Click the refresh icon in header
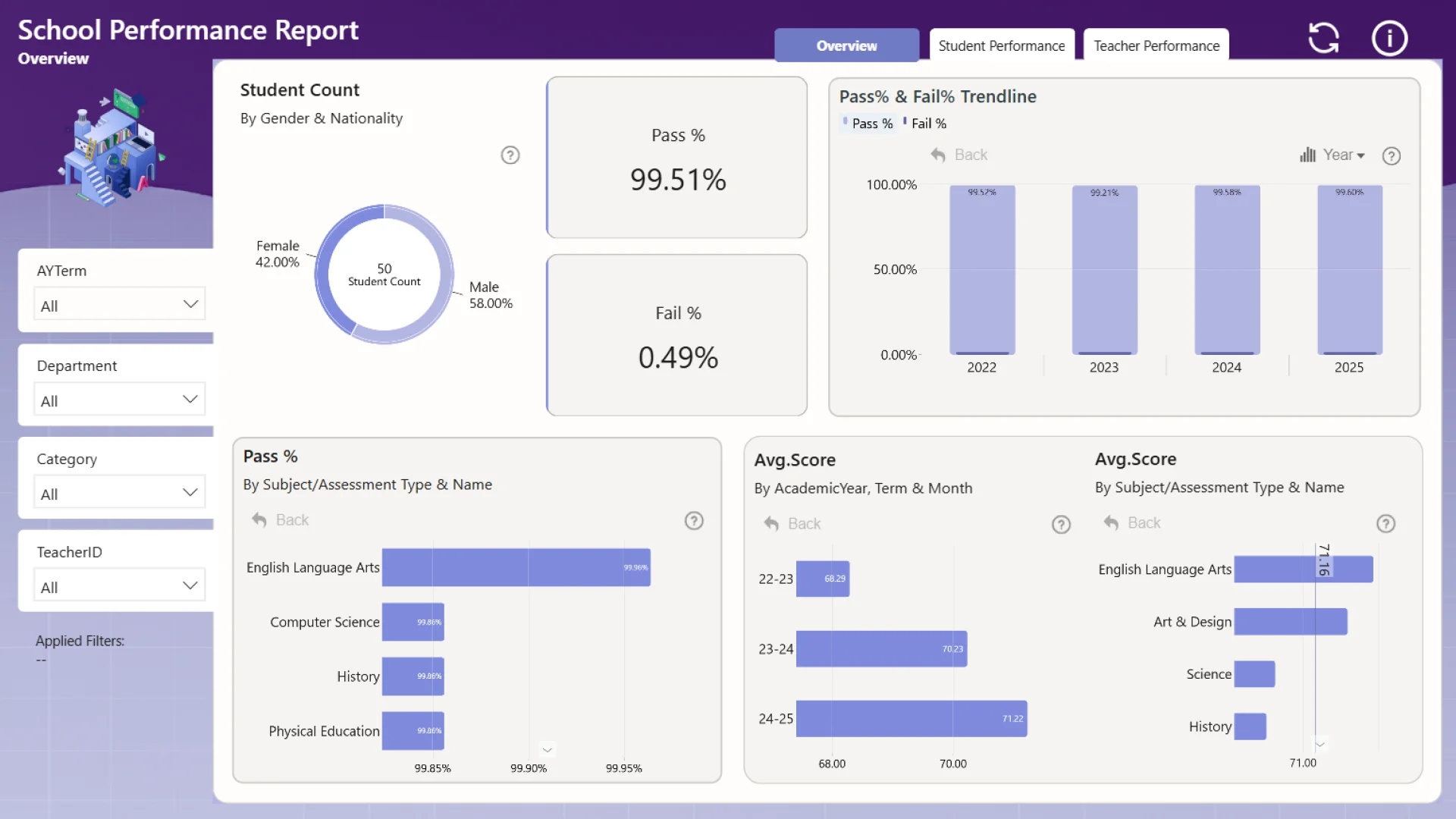 1323,38
